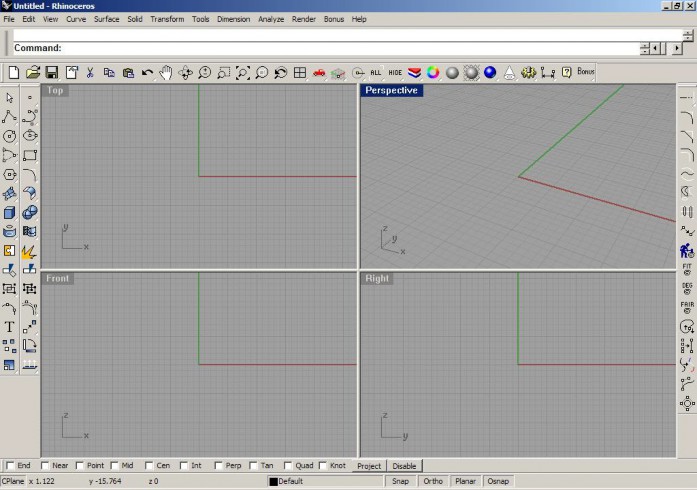Click into the Command input field
The width and height of the screenshot is (697, 490).
click(349, 48)
